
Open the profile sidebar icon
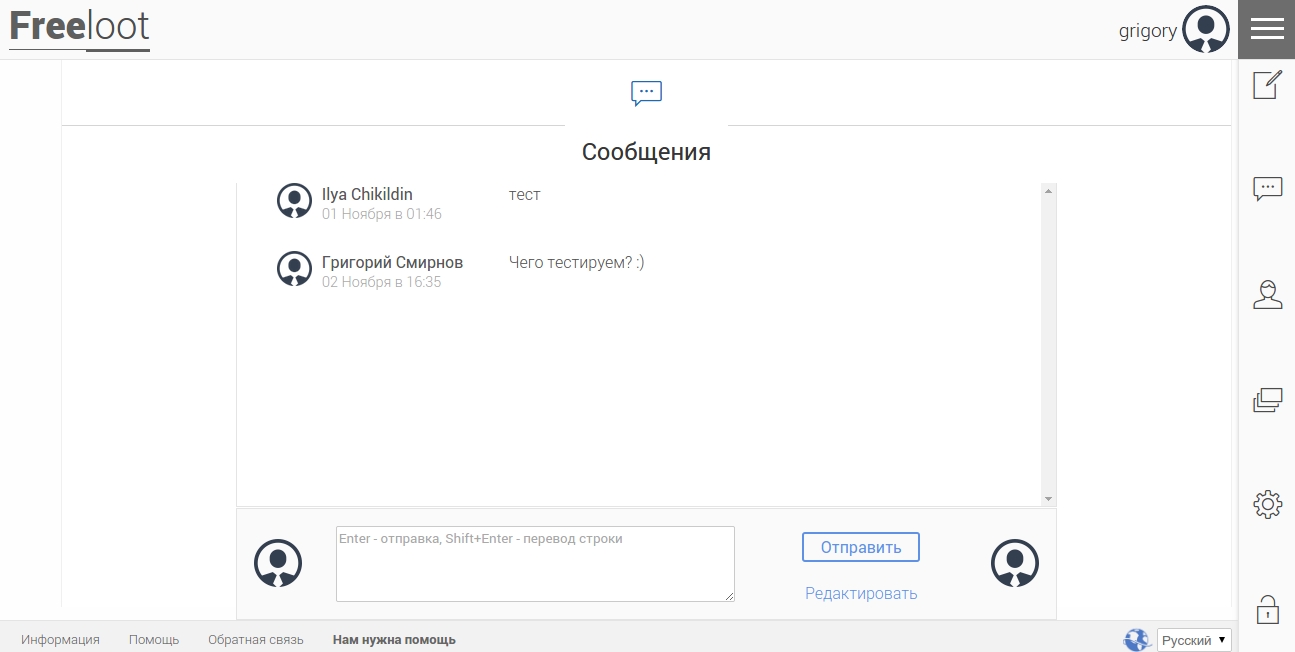1267,294
